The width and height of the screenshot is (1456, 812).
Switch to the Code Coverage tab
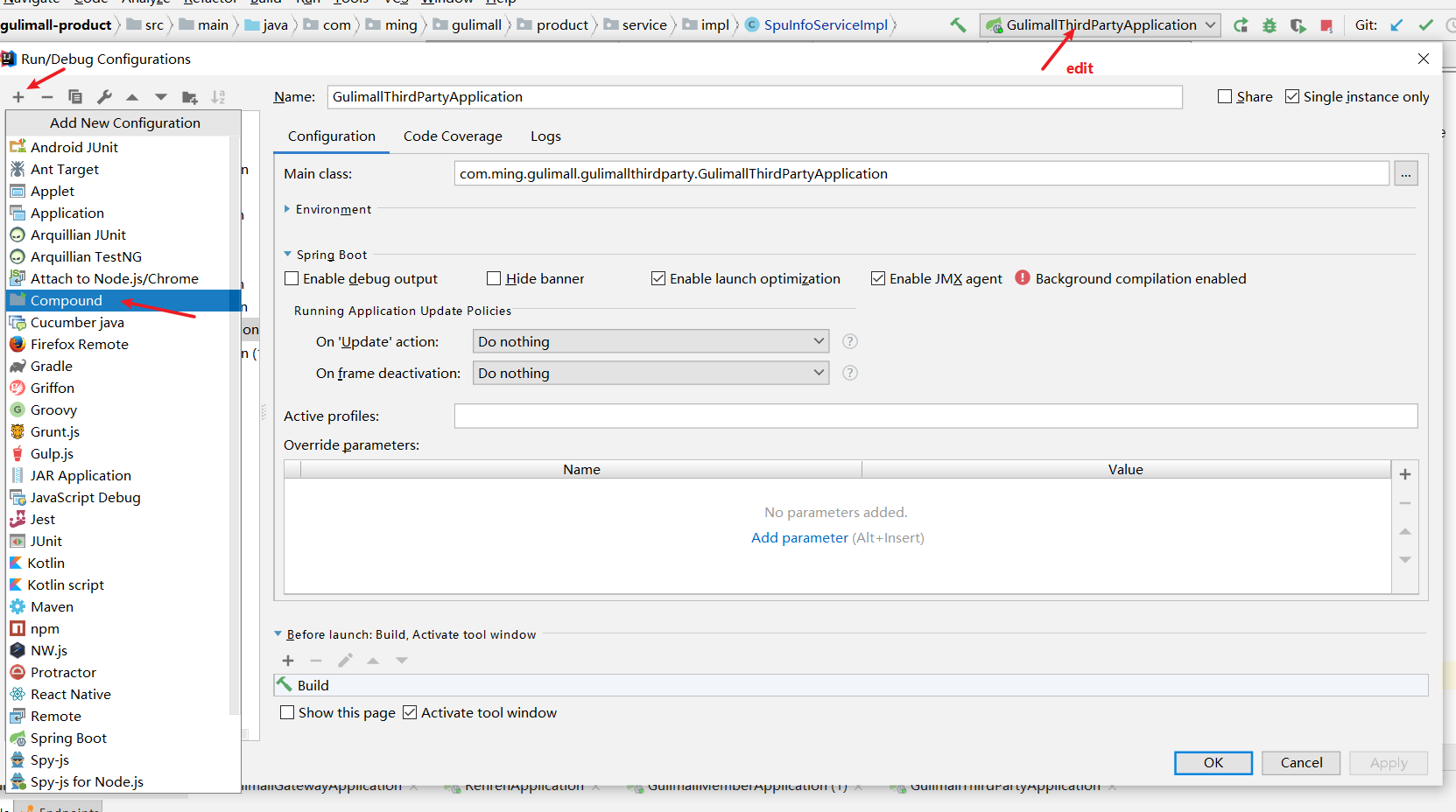(453, 136)
